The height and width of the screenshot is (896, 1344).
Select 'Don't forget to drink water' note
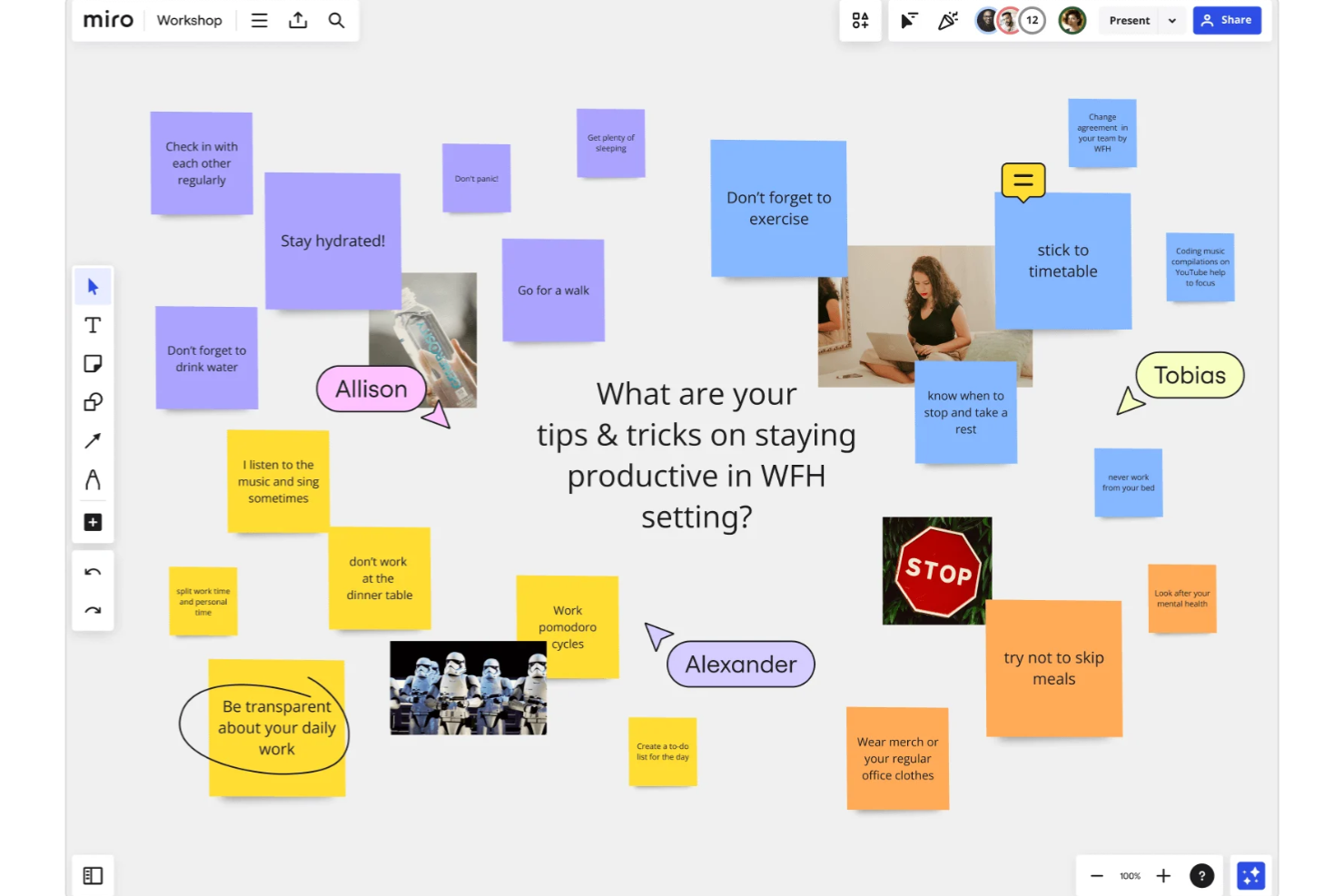click(x=206, y=358)
